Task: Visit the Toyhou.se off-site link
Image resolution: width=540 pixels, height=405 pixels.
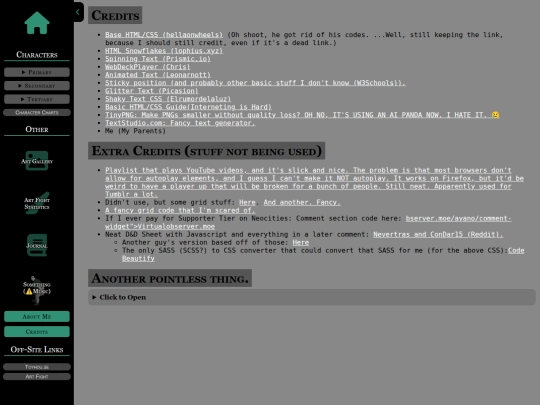Action: click(37, 367)
